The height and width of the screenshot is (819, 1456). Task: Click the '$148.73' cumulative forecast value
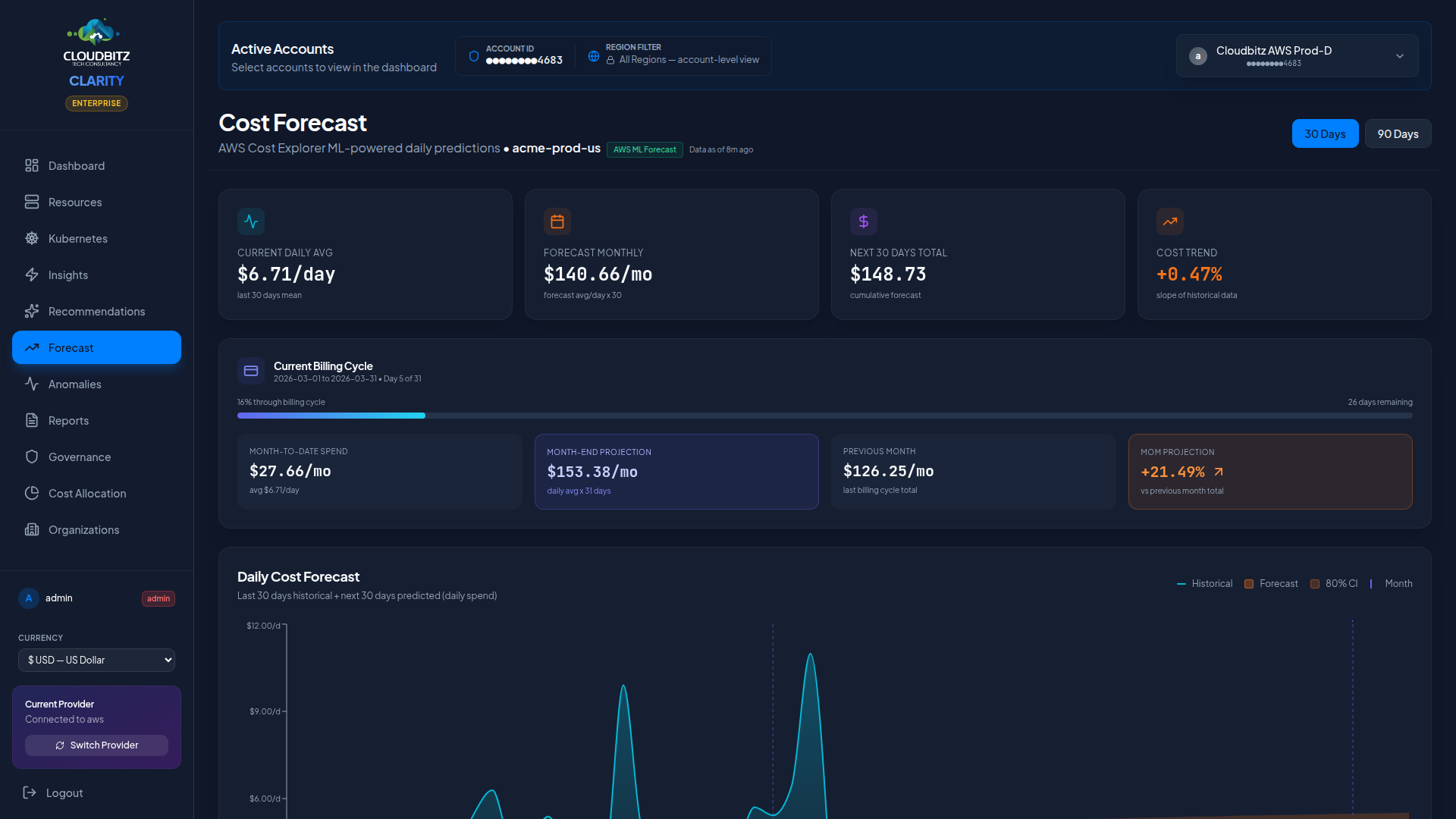tap(888, 274)
